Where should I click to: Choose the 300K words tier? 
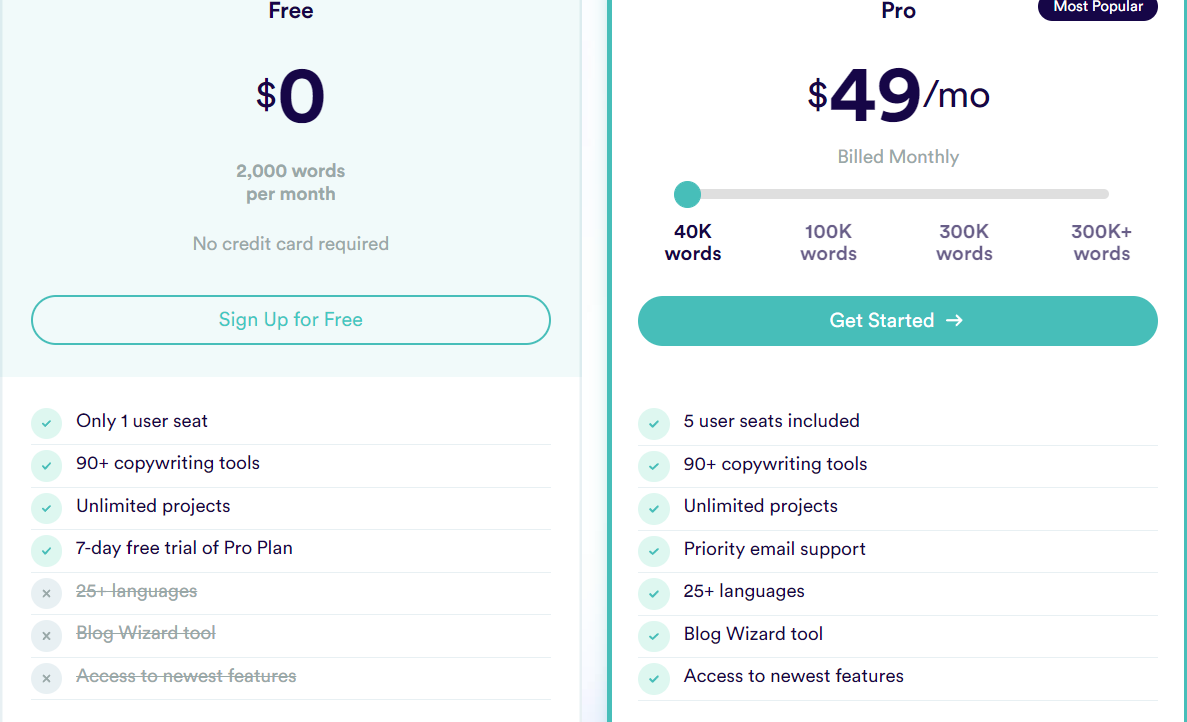coord(964,243)
